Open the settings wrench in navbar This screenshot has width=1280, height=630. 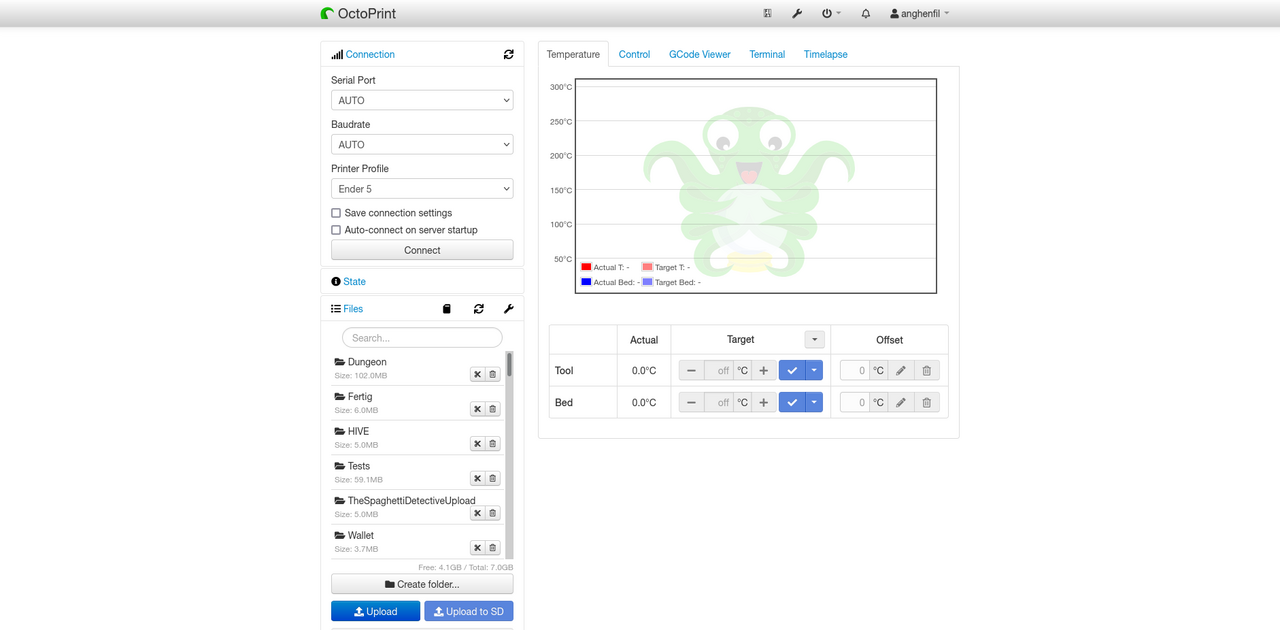coord(797,13)
